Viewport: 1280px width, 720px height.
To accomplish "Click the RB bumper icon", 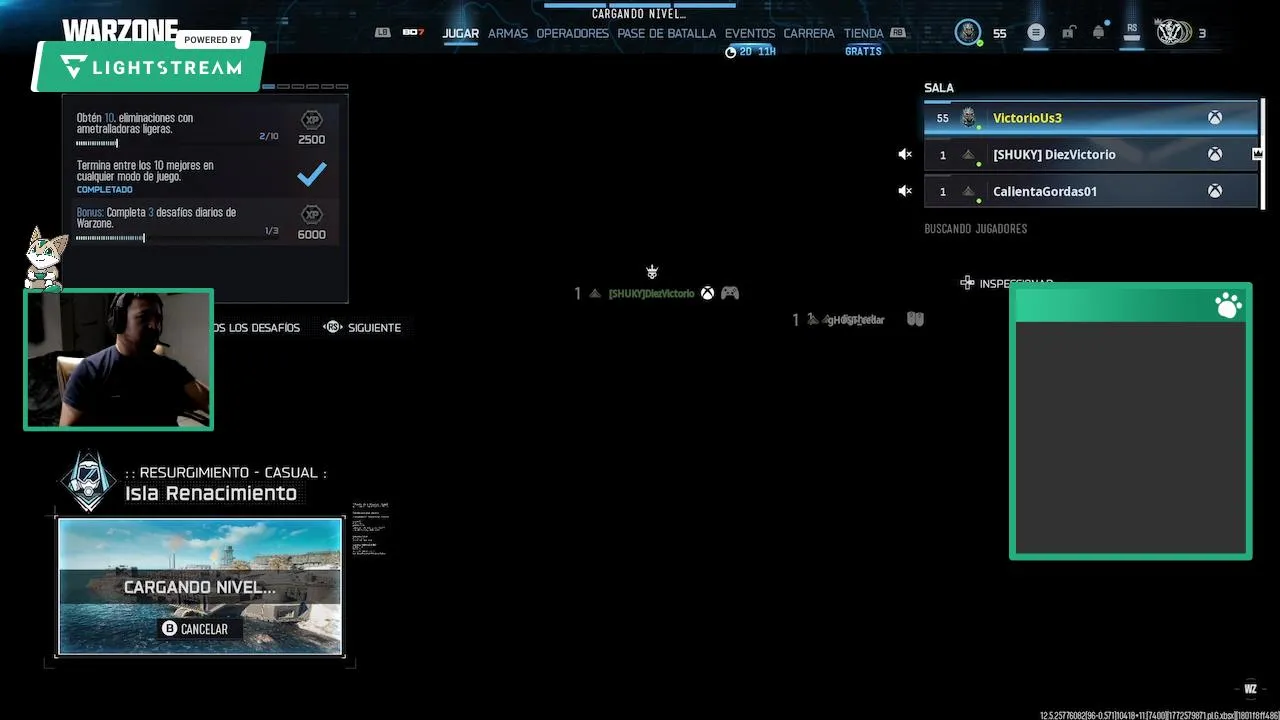I will click(898, 33).
